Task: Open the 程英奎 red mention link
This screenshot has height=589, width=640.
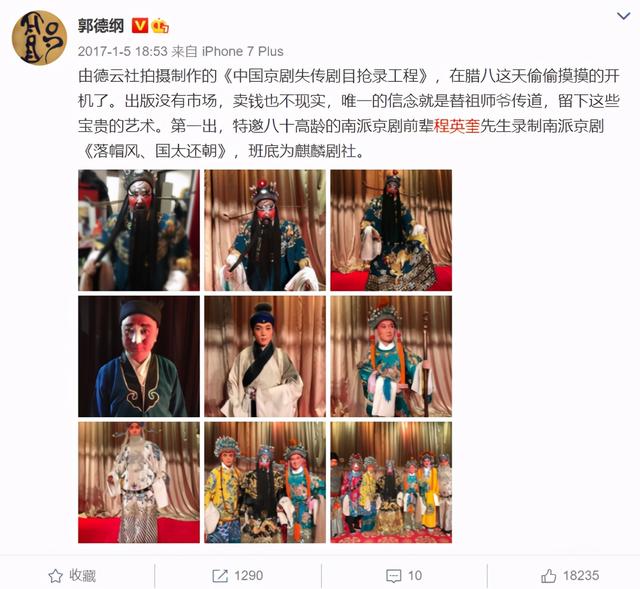Action: tap(457, 126)
